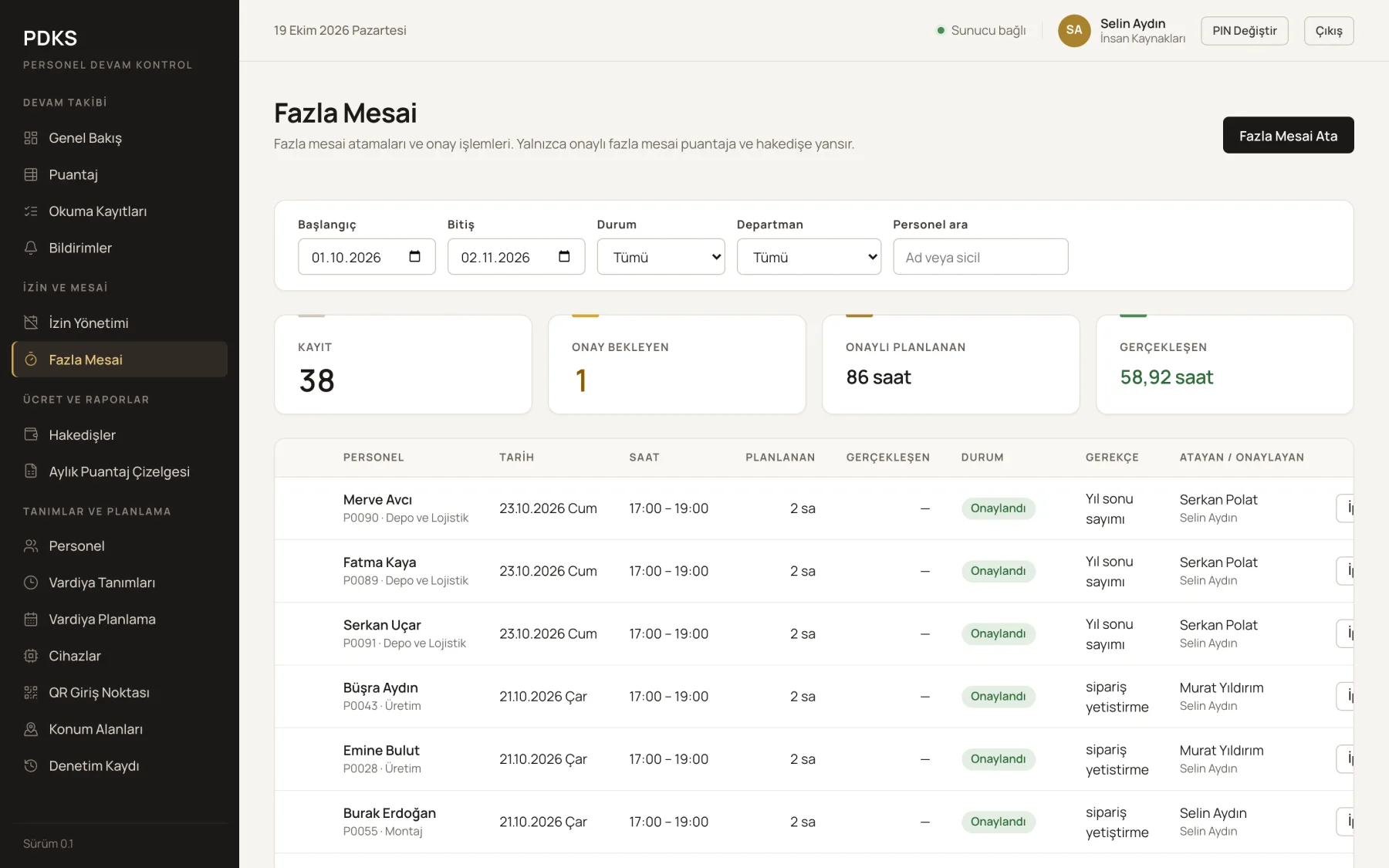
Task: Open the Bitiş date picker calendar icon
Action: (564, 256)
